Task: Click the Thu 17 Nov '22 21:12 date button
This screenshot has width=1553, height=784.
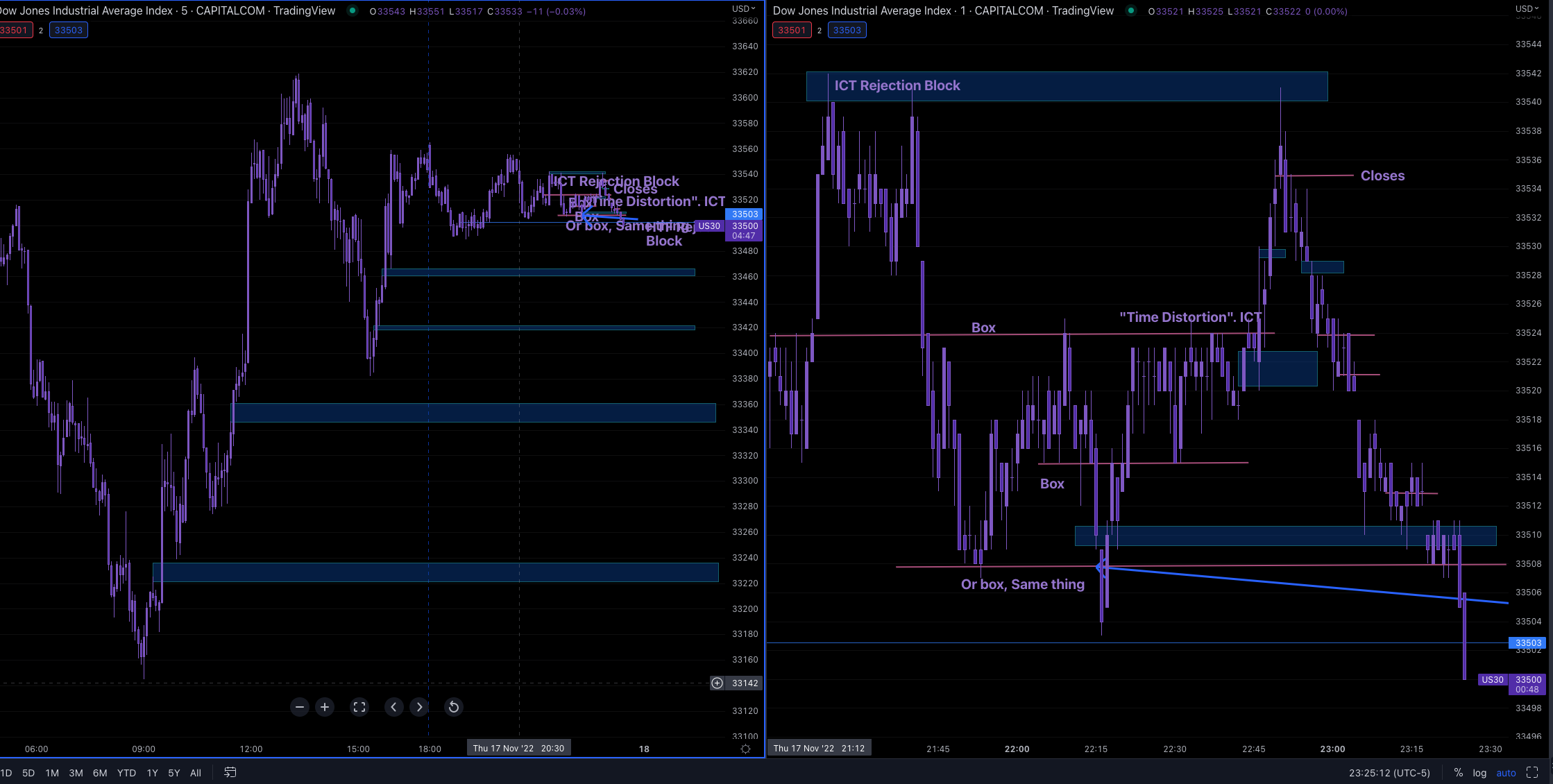Action: coord(820,748)
